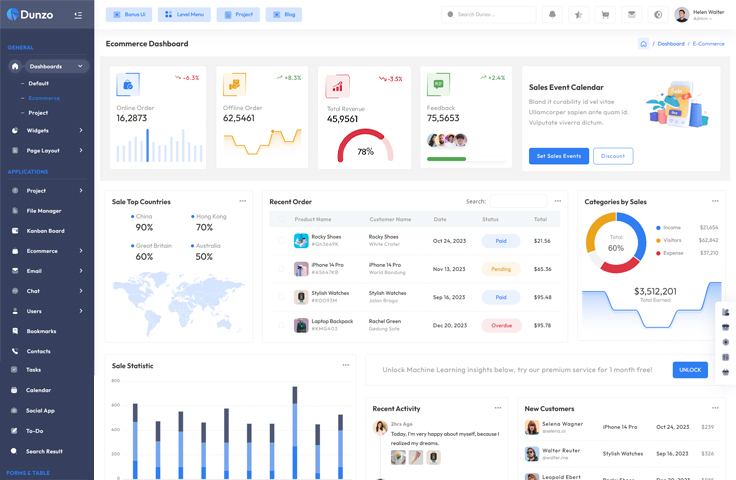Select all orders via header checkbox

coord(281,219)
